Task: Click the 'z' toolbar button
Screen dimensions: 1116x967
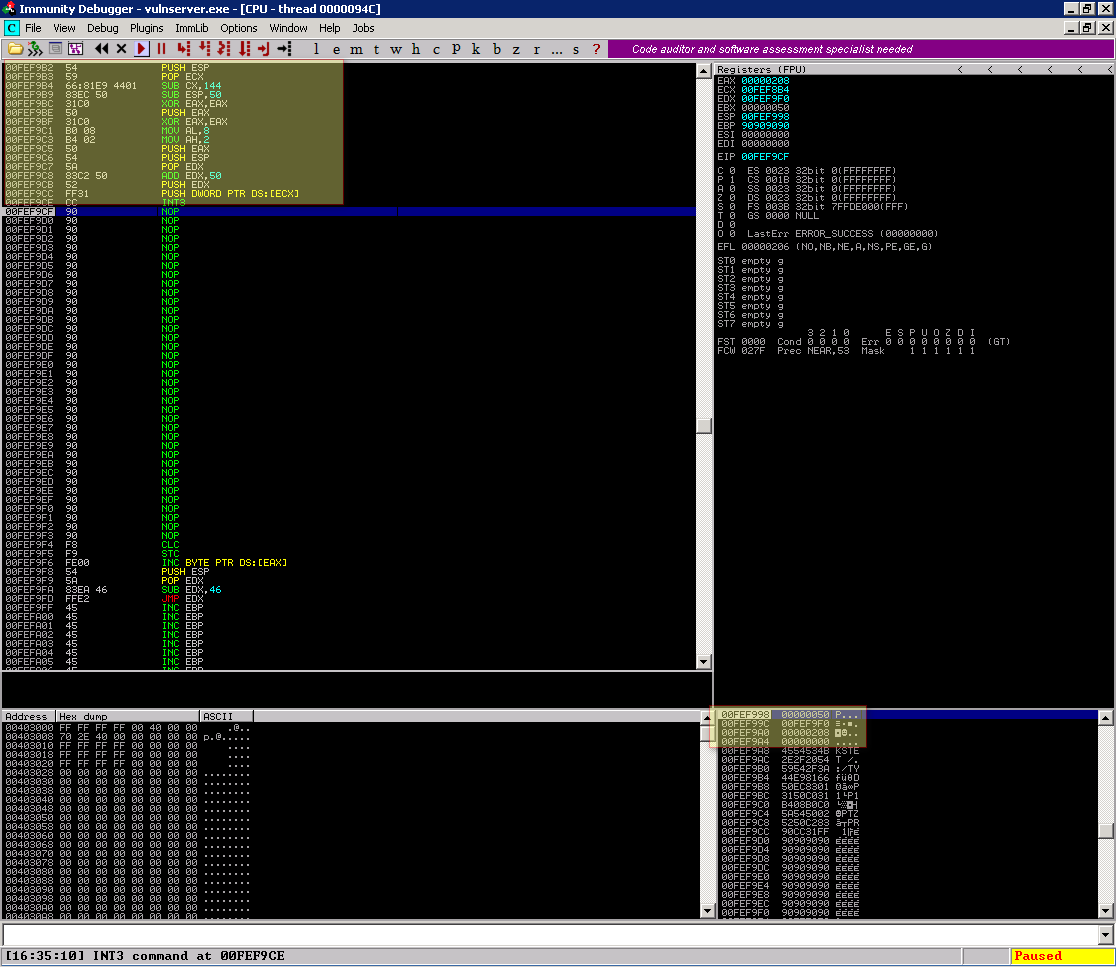Action: point(516,49)
